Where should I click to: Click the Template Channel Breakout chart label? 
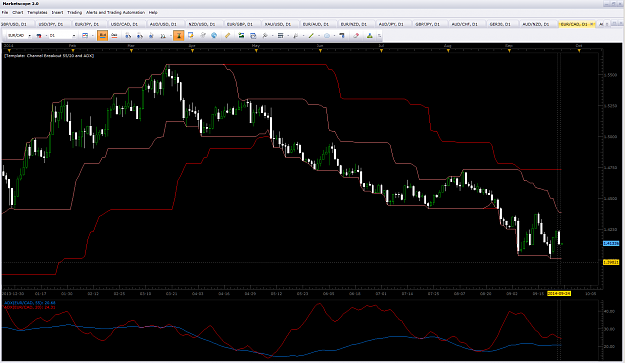pos(49,56)
